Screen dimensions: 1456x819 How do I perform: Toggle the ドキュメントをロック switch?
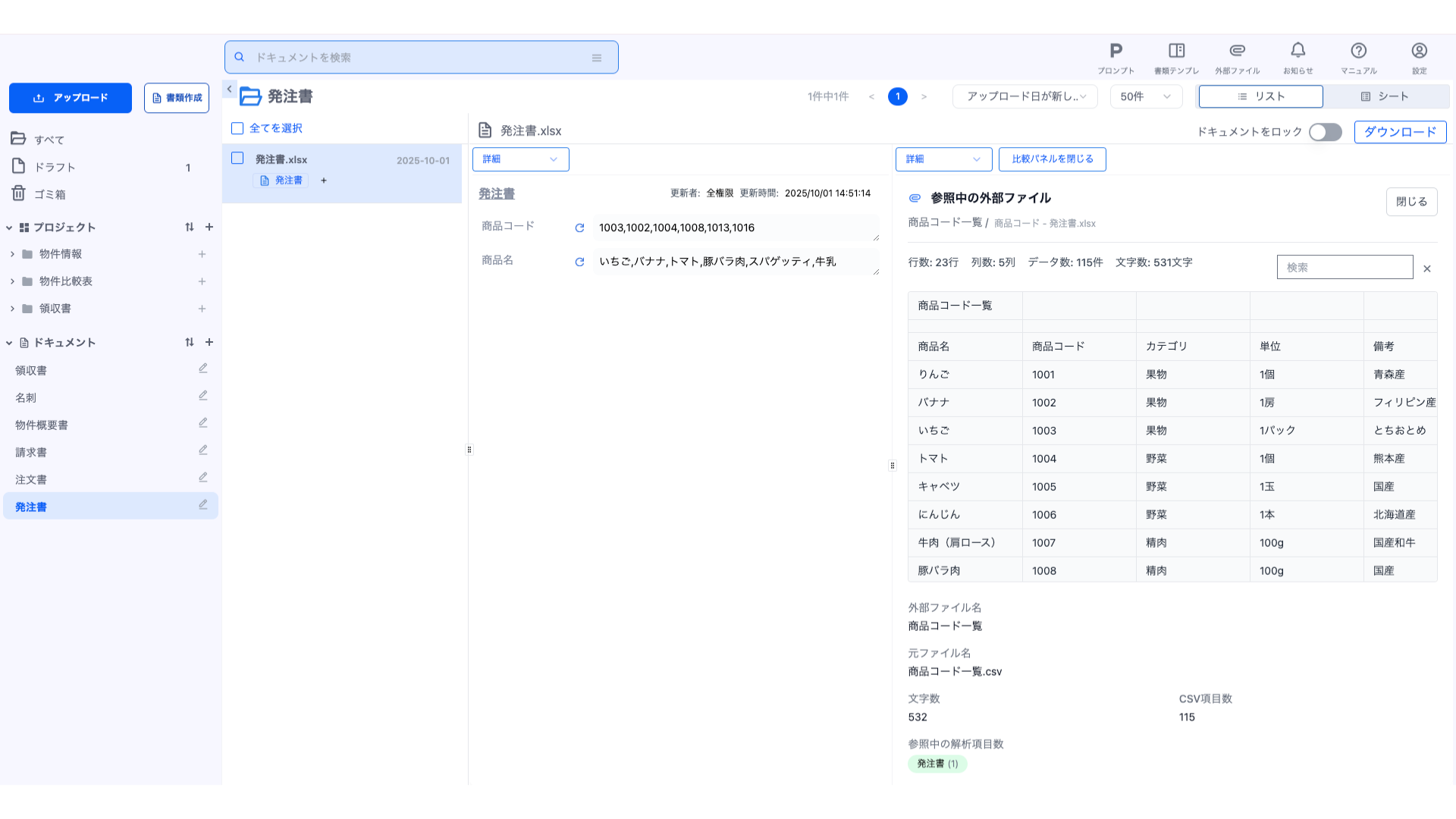[x=1325, y=132]
